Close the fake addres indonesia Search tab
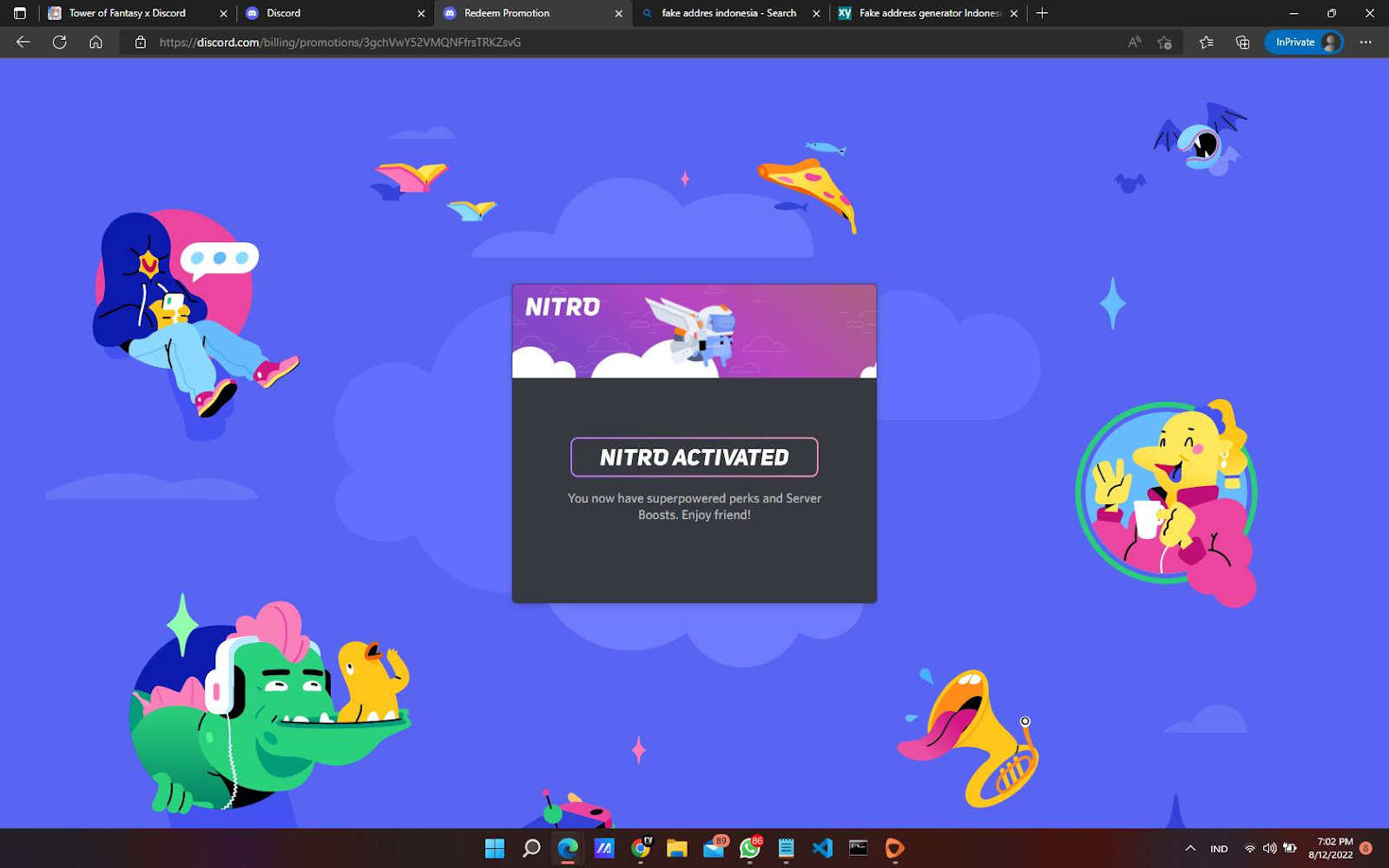This screenshot has height=868, width=1389. click(816, 13)
